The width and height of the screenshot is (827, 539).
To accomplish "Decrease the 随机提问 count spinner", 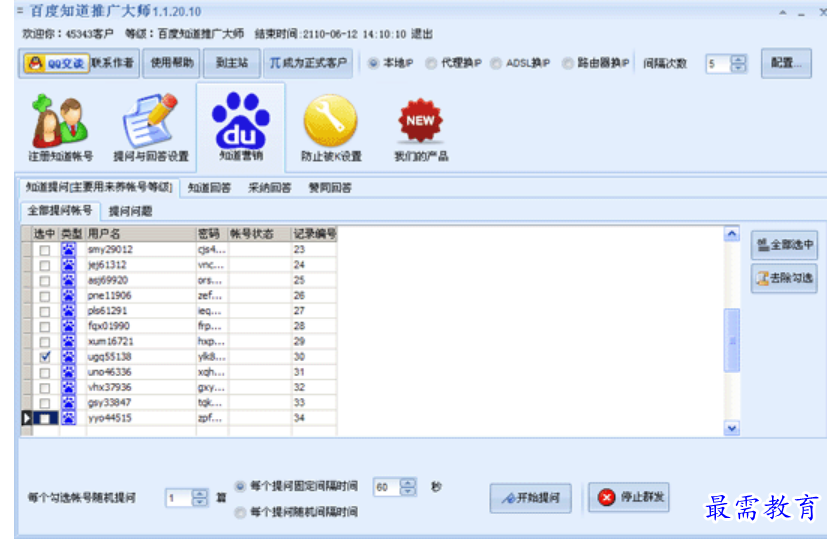I will pyautogui.click(x=199, y=502).
